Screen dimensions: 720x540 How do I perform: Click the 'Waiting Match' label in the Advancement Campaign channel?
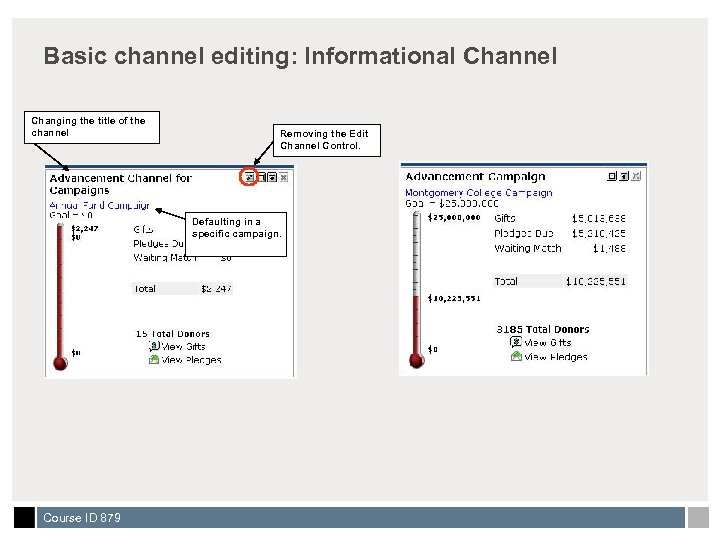coord(528,248)
